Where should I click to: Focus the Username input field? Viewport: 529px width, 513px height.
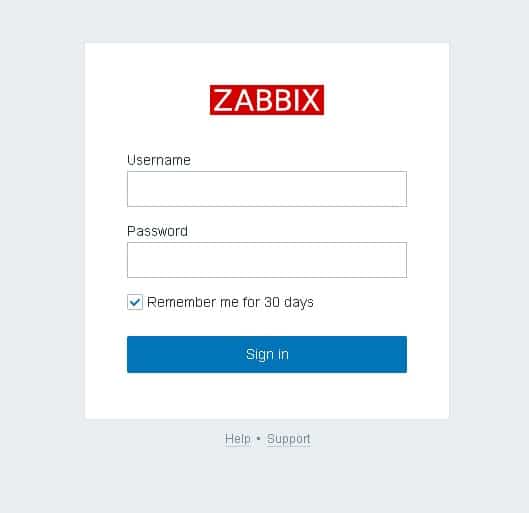pyautogui.click(x=267, y=189)
